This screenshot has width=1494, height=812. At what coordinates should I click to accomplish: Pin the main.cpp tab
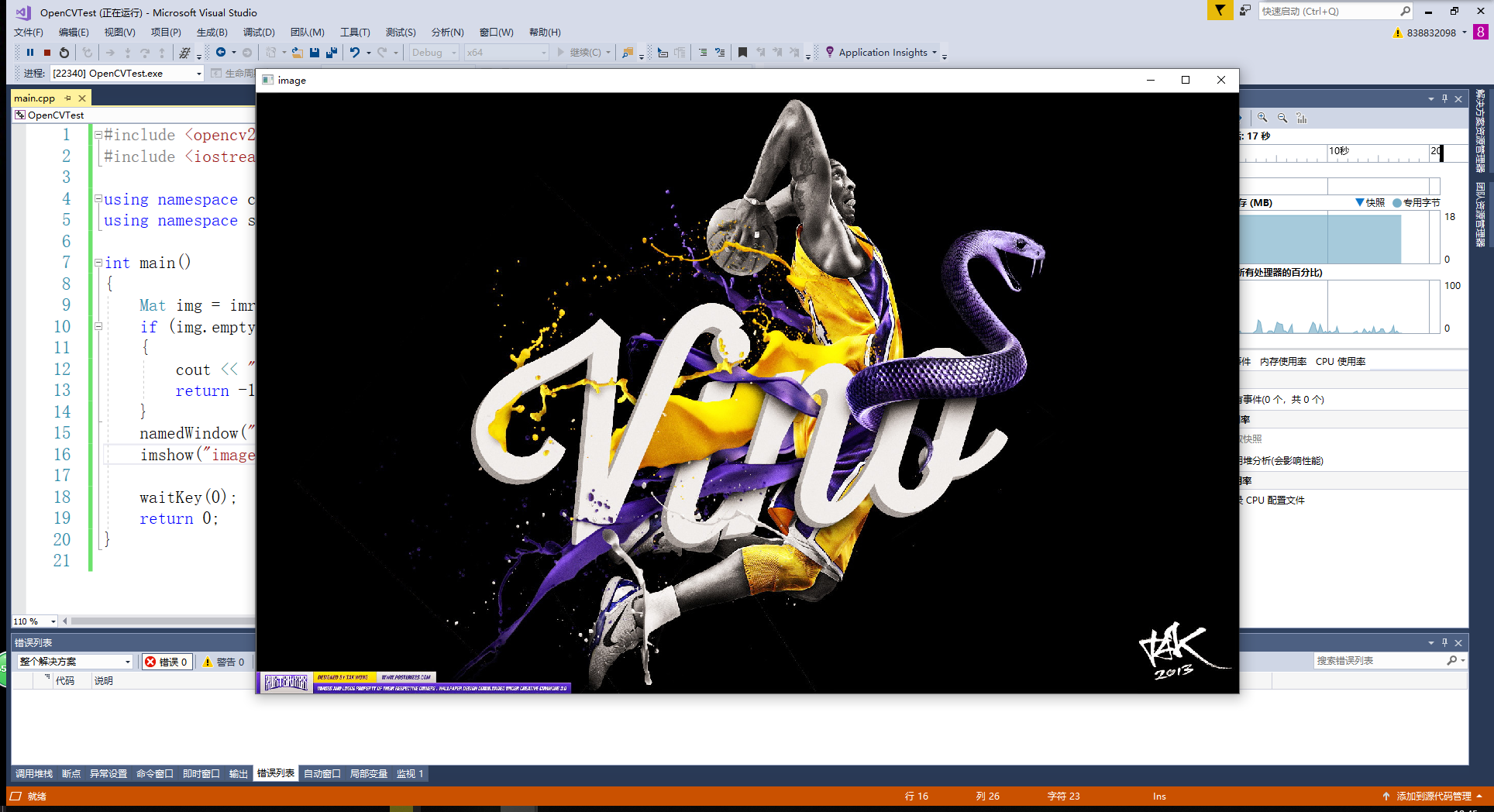tap(68, 98)
